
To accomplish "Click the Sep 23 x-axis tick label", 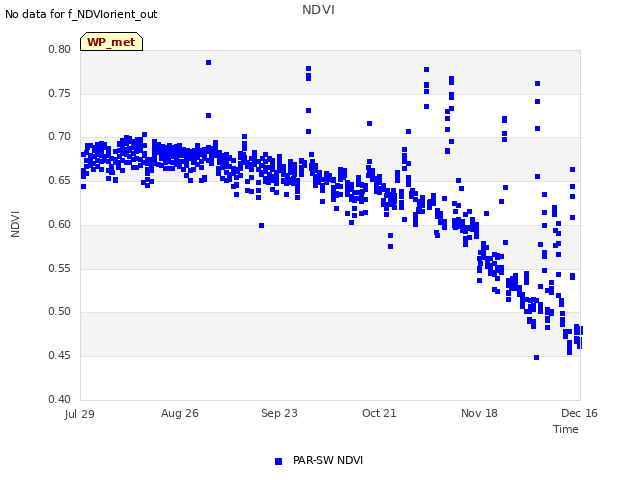I will (x=279, y=413).
